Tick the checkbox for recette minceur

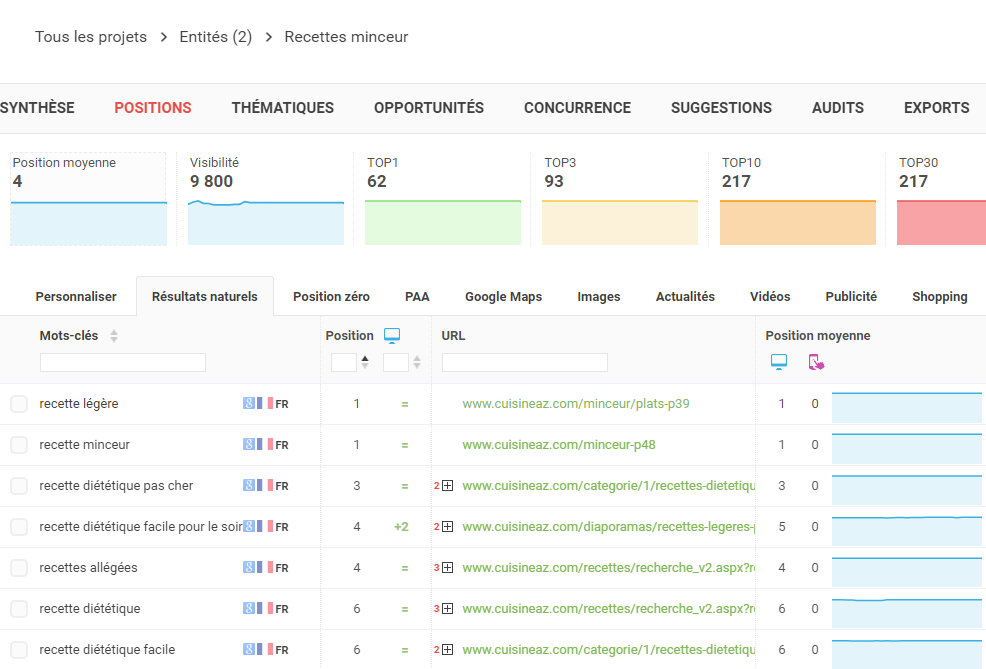(19, 445)
